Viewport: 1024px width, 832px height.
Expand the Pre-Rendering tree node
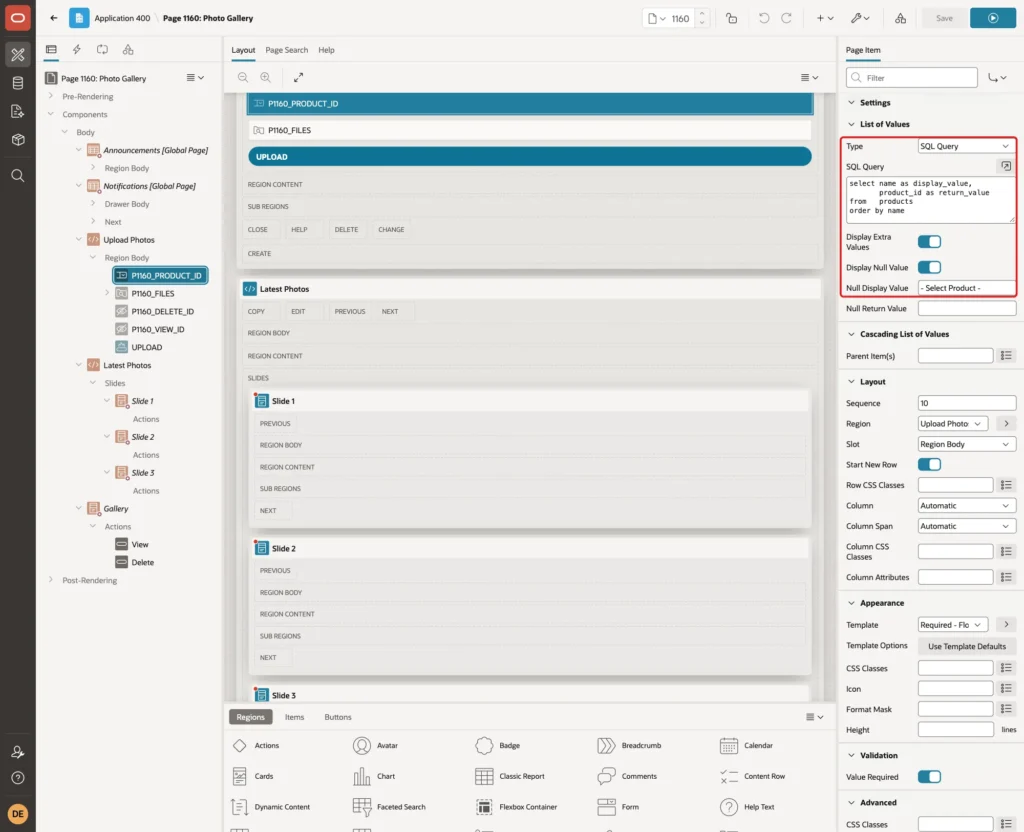point(50,96)
